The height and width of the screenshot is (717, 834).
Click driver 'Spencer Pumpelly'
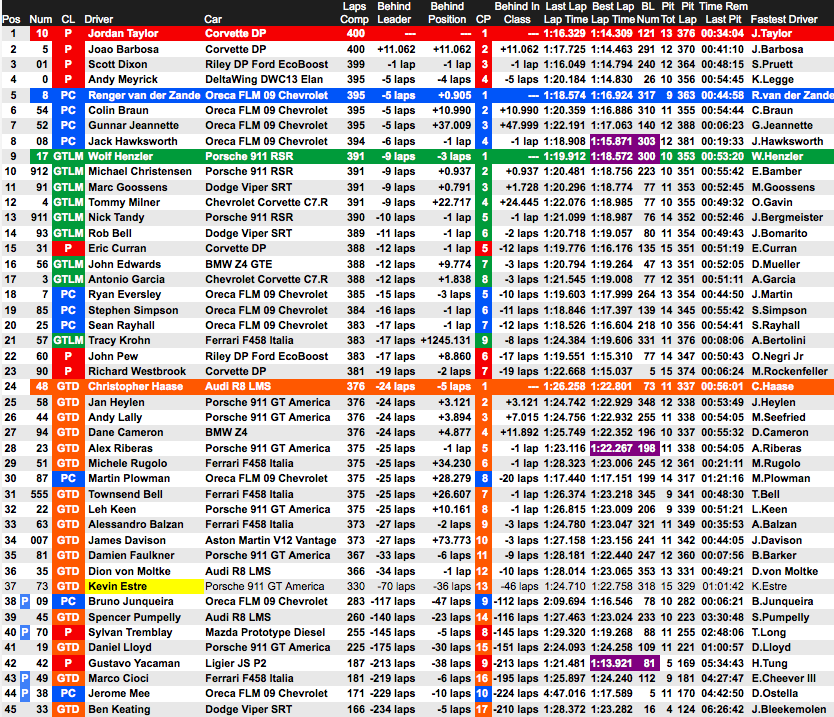(x=134, y=618)
